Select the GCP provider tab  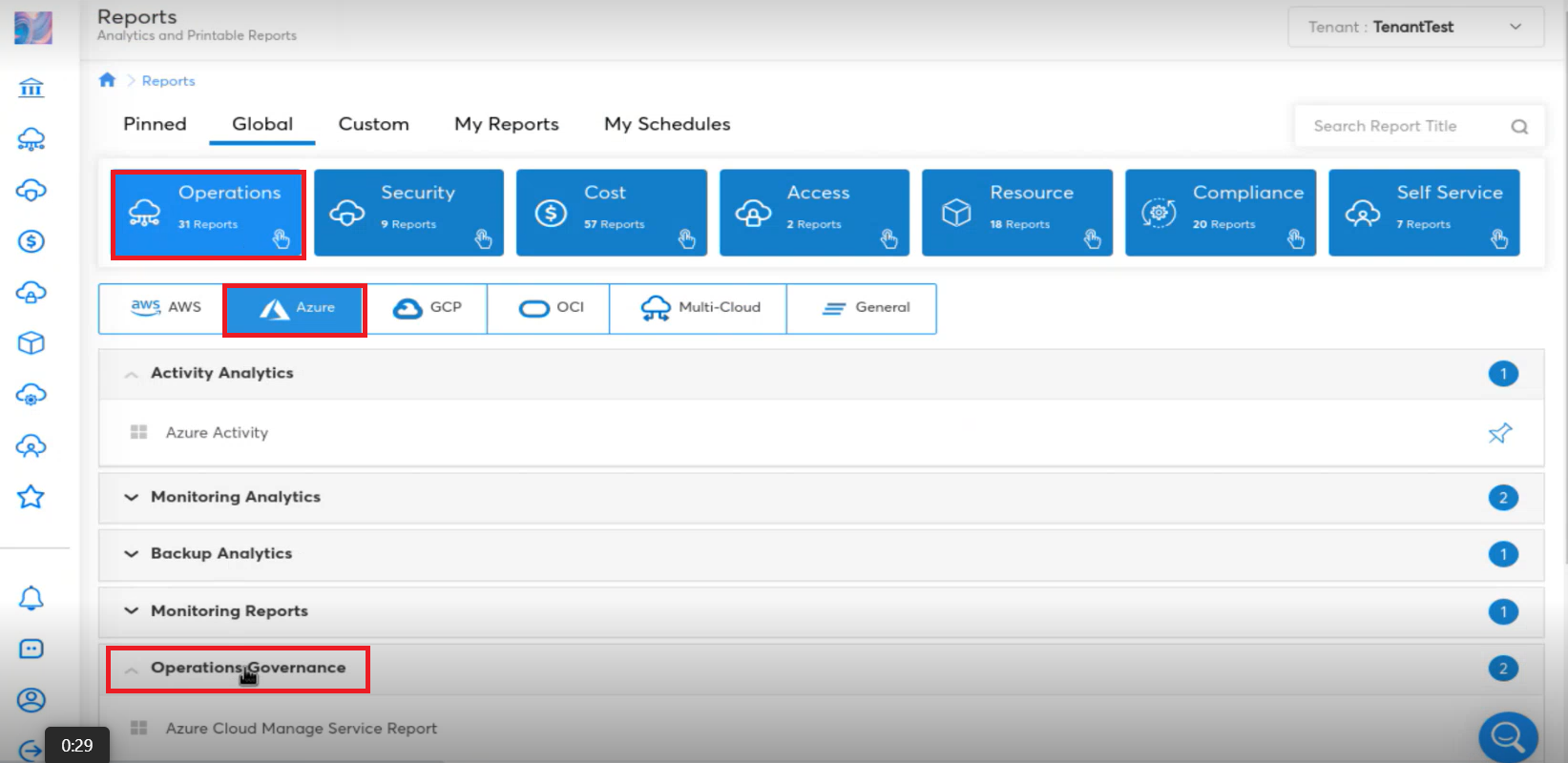[x=427, y=308]
